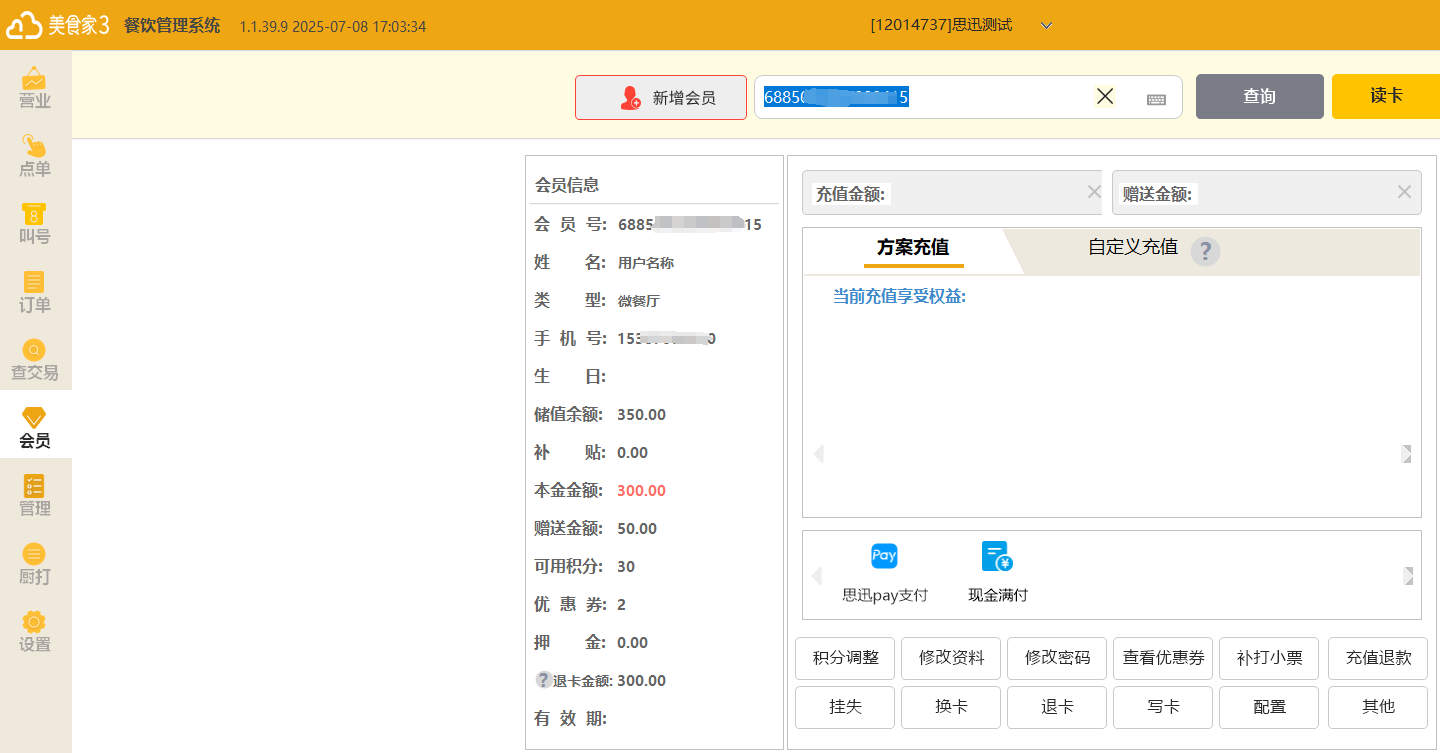Image resolution: width=1440 pixels, height=753 pixels.
Task: Expand the store selector dropdown arrow
Action: coord(1046,25)
